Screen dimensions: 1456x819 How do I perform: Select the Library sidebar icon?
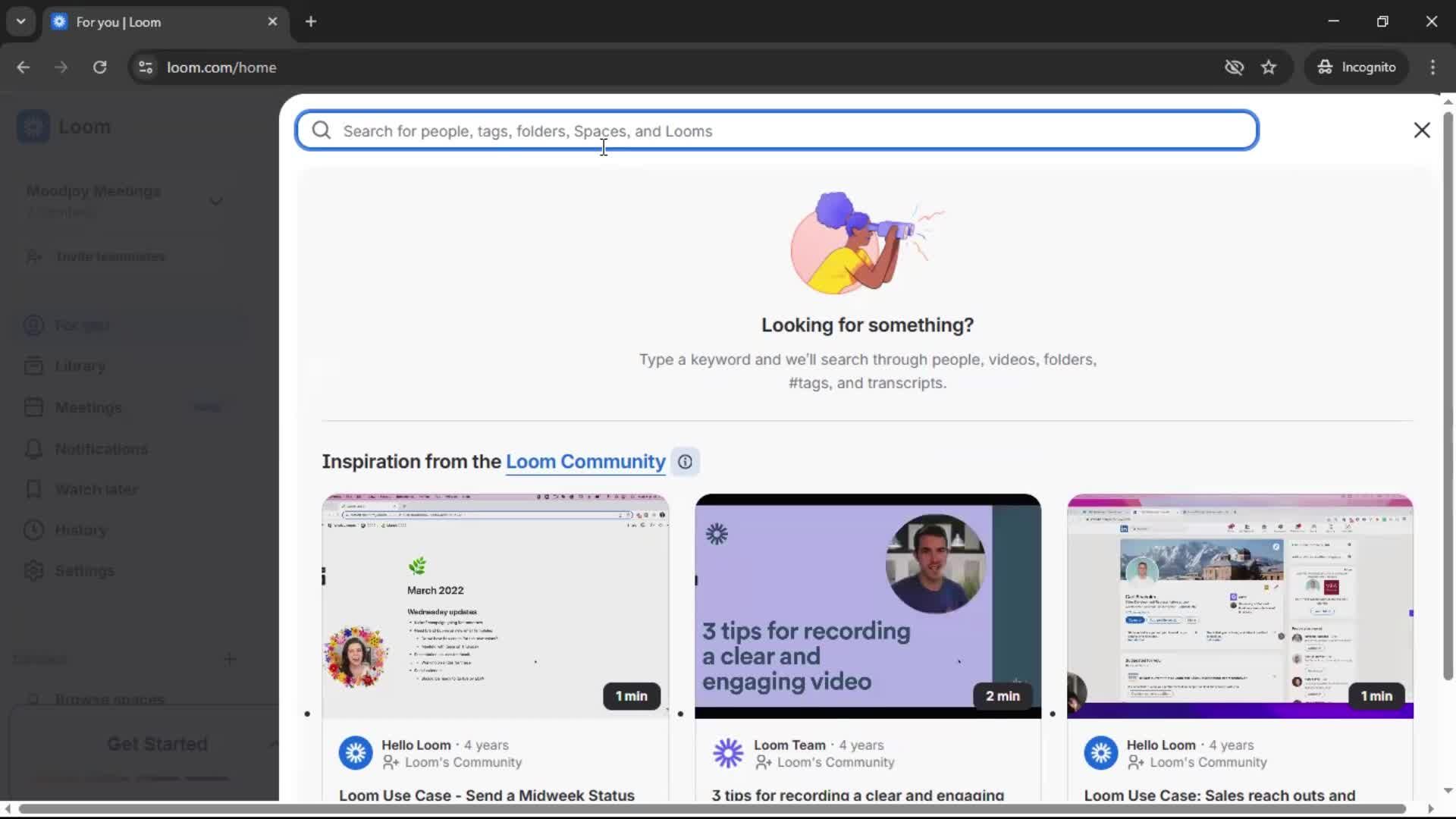pyautogui.click(x=33, y=366)
